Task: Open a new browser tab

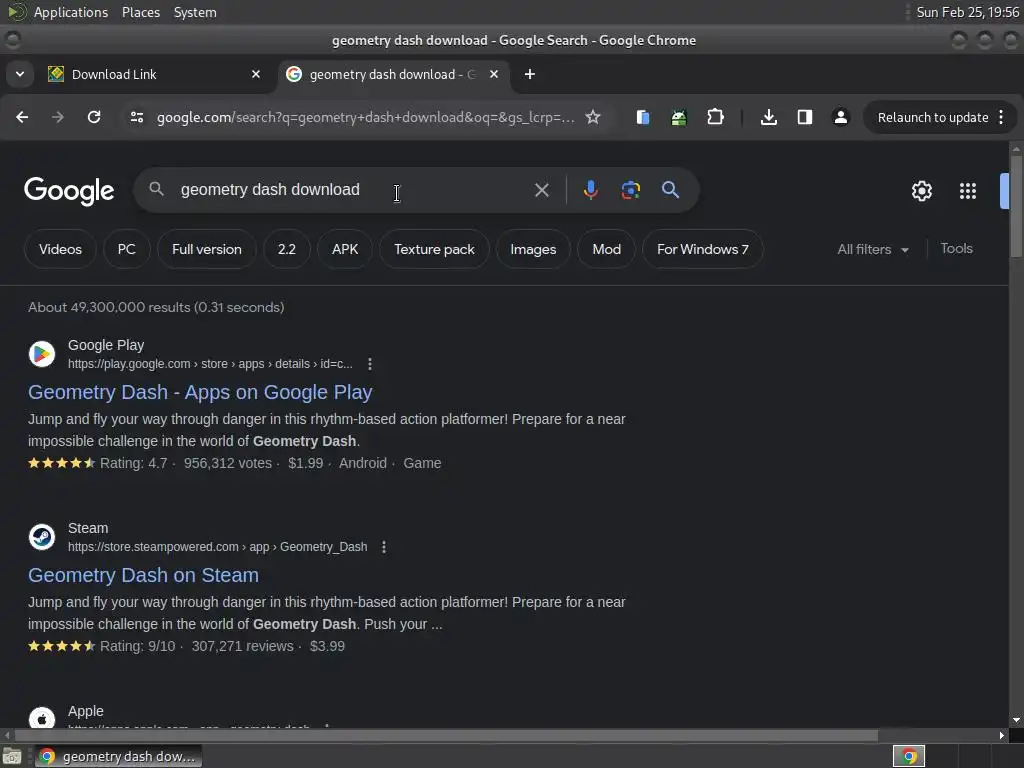Action: tap(530, 74)
